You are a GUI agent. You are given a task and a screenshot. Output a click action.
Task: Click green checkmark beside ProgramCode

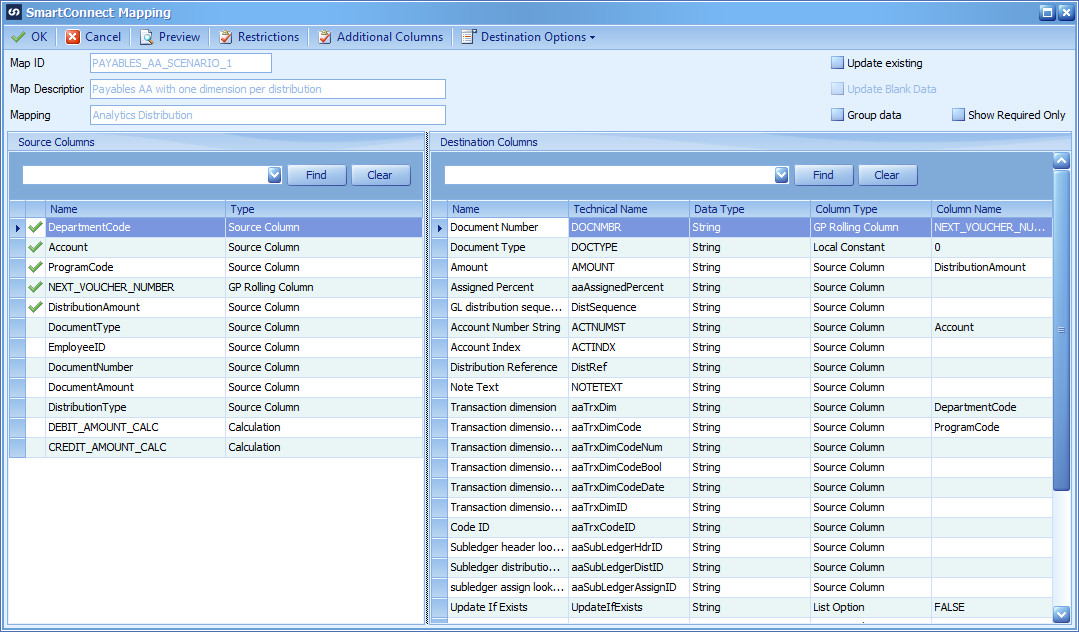pos(36,267)
